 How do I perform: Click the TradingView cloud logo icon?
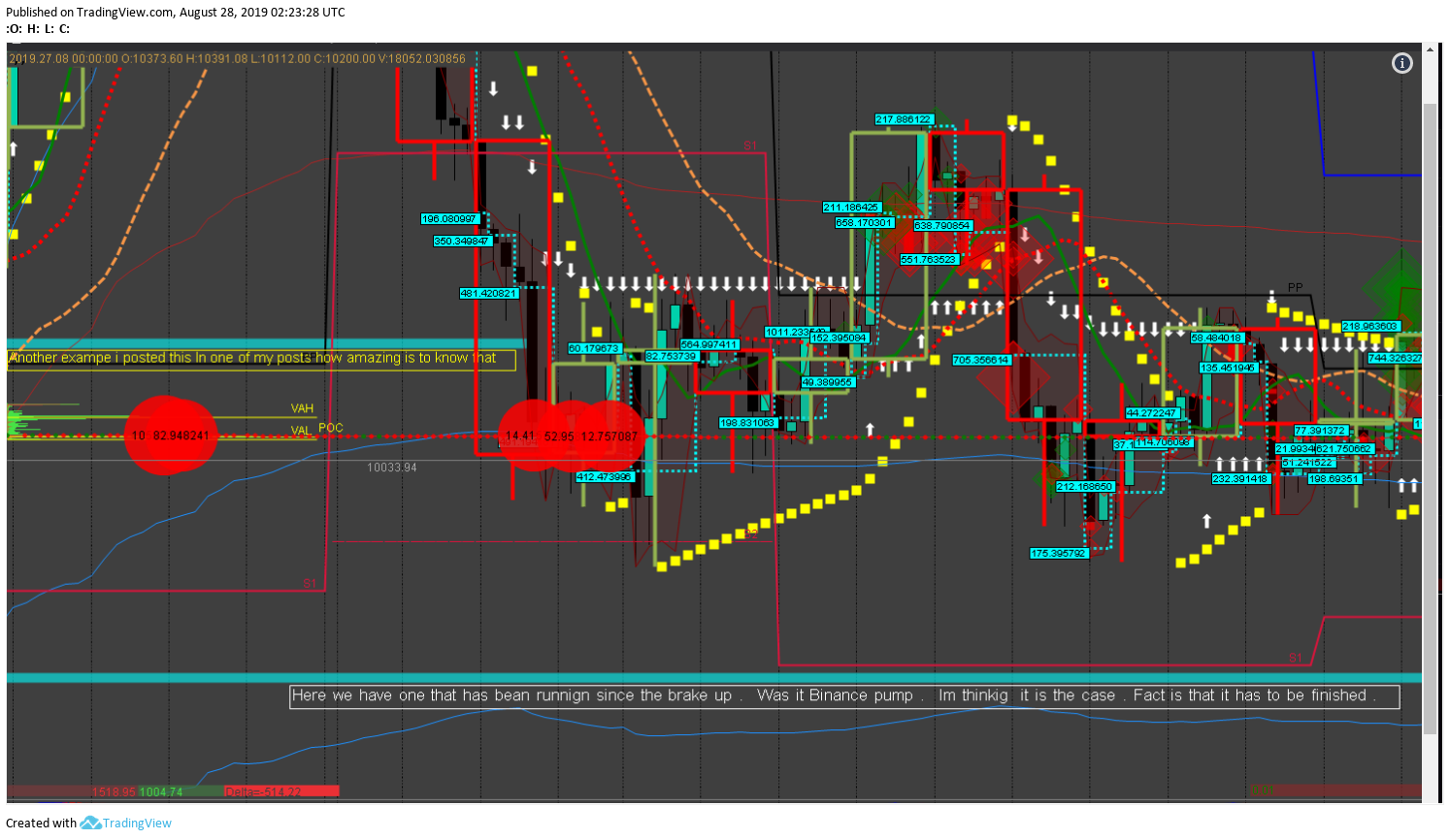point(90,823)
